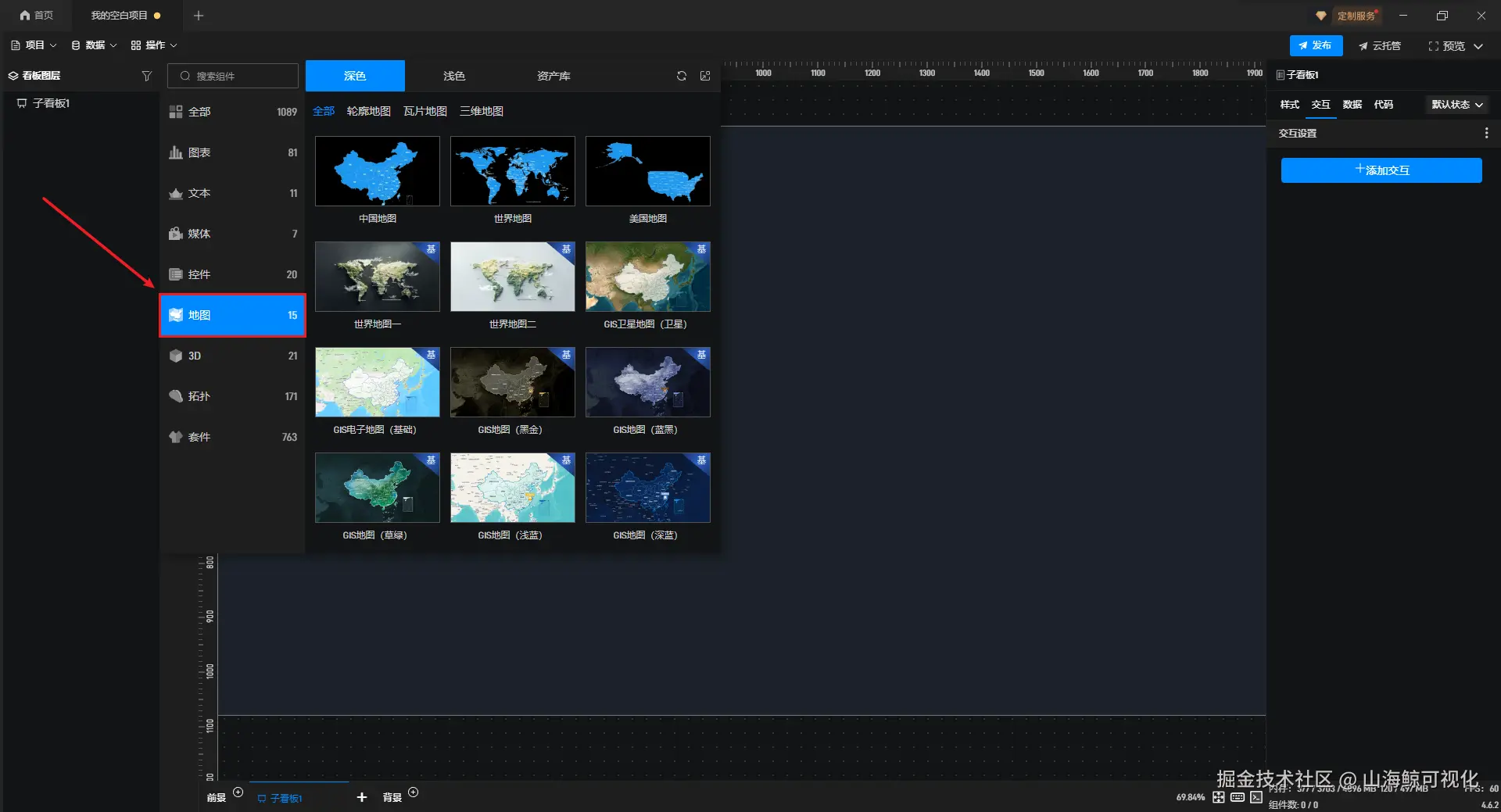Image resolution: width=1501 pixels, height=812 pixels.
Task: Pop out the component panel
Action: coord(705,76)
